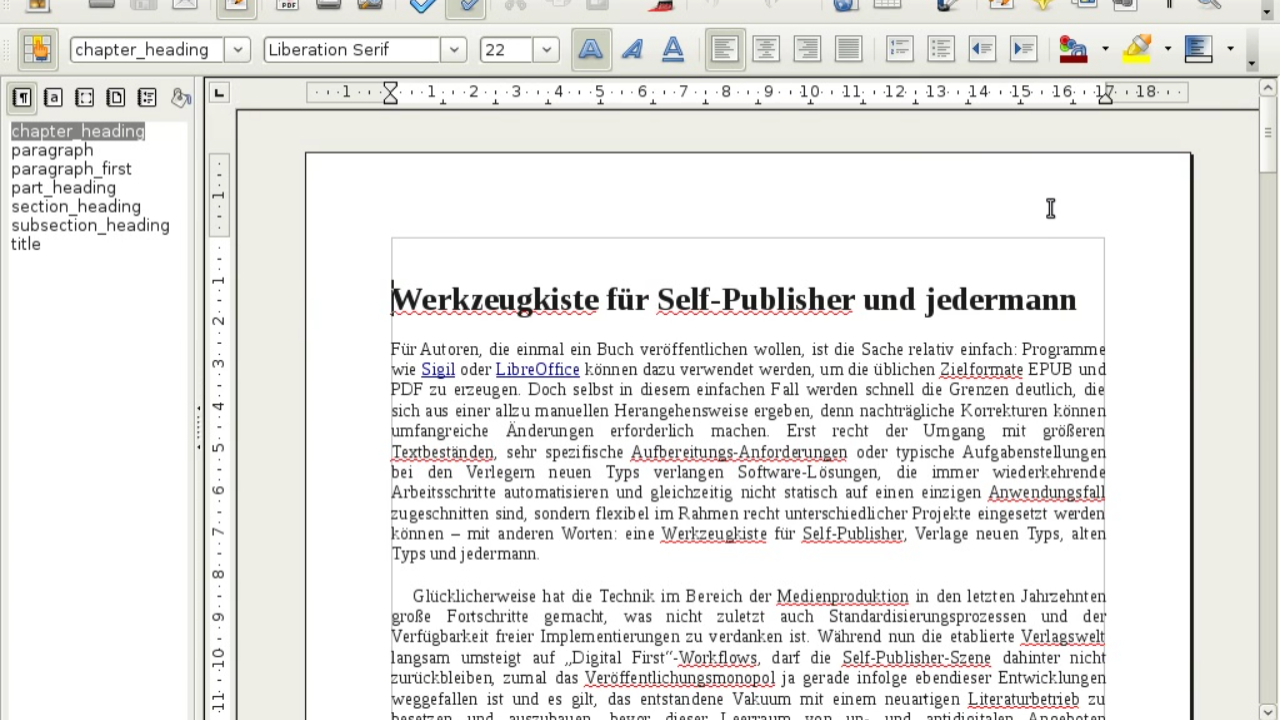The width and height of the screenshot is (1280, 720).
Task: Click the ruler tab stop type button
Action: (219, 93)
